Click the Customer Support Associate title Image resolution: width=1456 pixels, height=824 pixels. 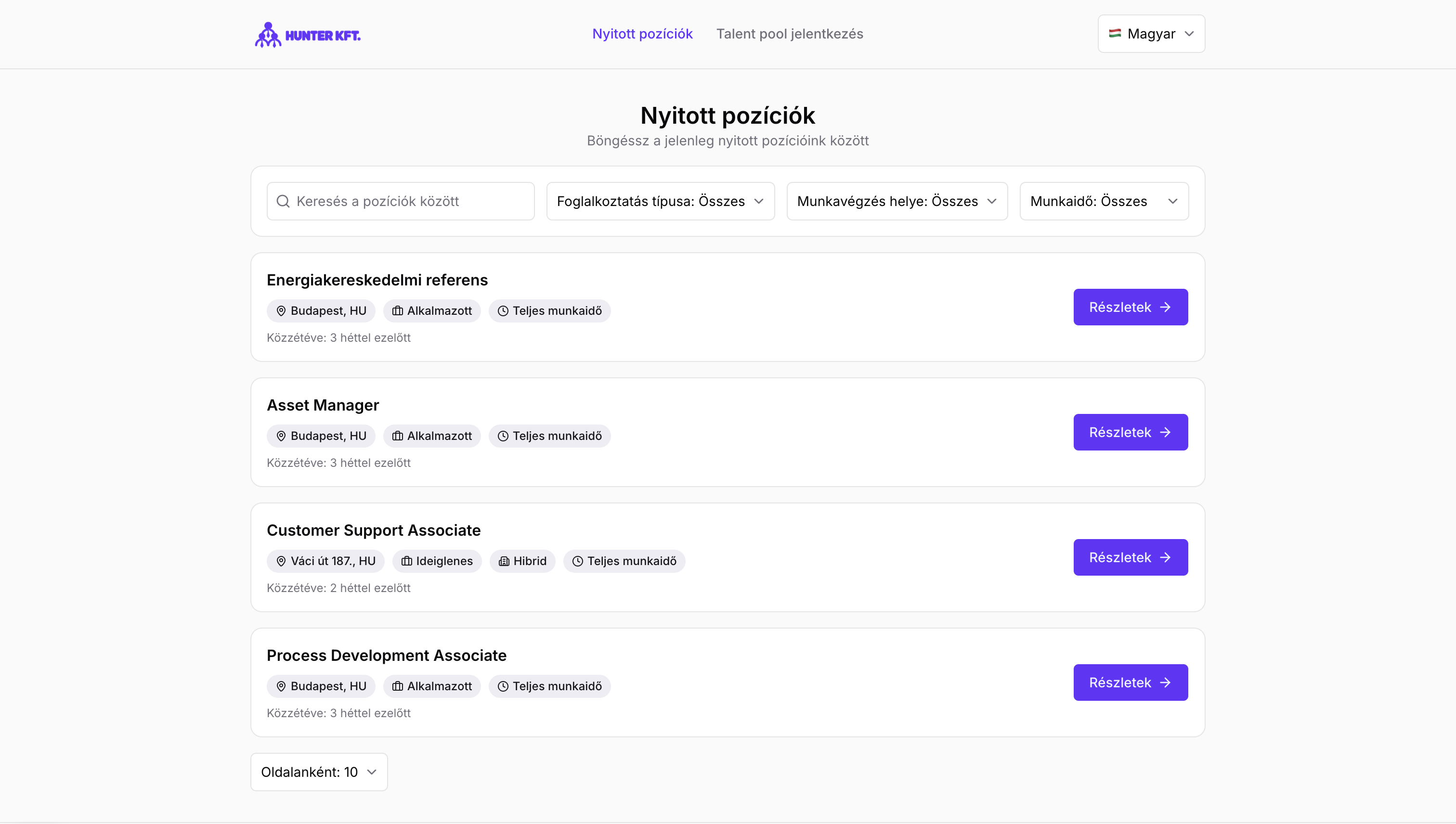pos(374,530)
